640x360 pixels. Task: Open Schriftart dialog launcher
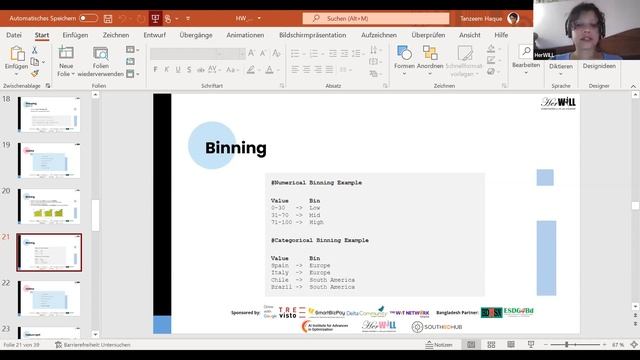pyautogui.click(x=282, y=86)
